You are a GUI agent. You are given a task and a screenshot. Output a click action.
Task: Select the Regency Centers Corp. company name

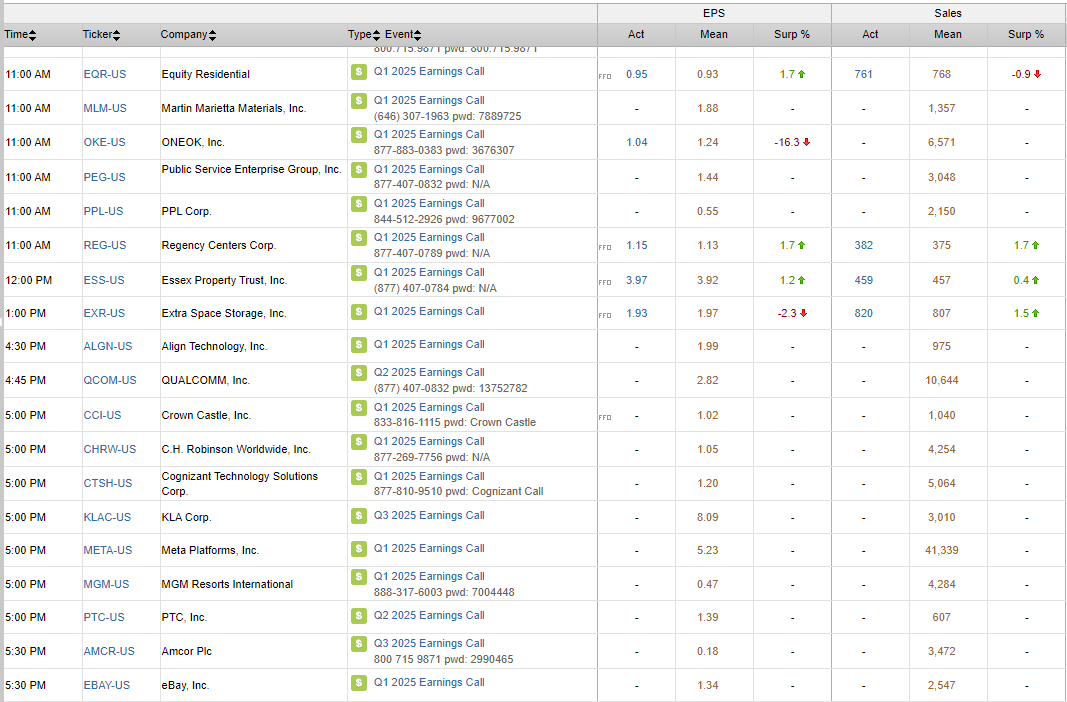[x=218, y=245]
